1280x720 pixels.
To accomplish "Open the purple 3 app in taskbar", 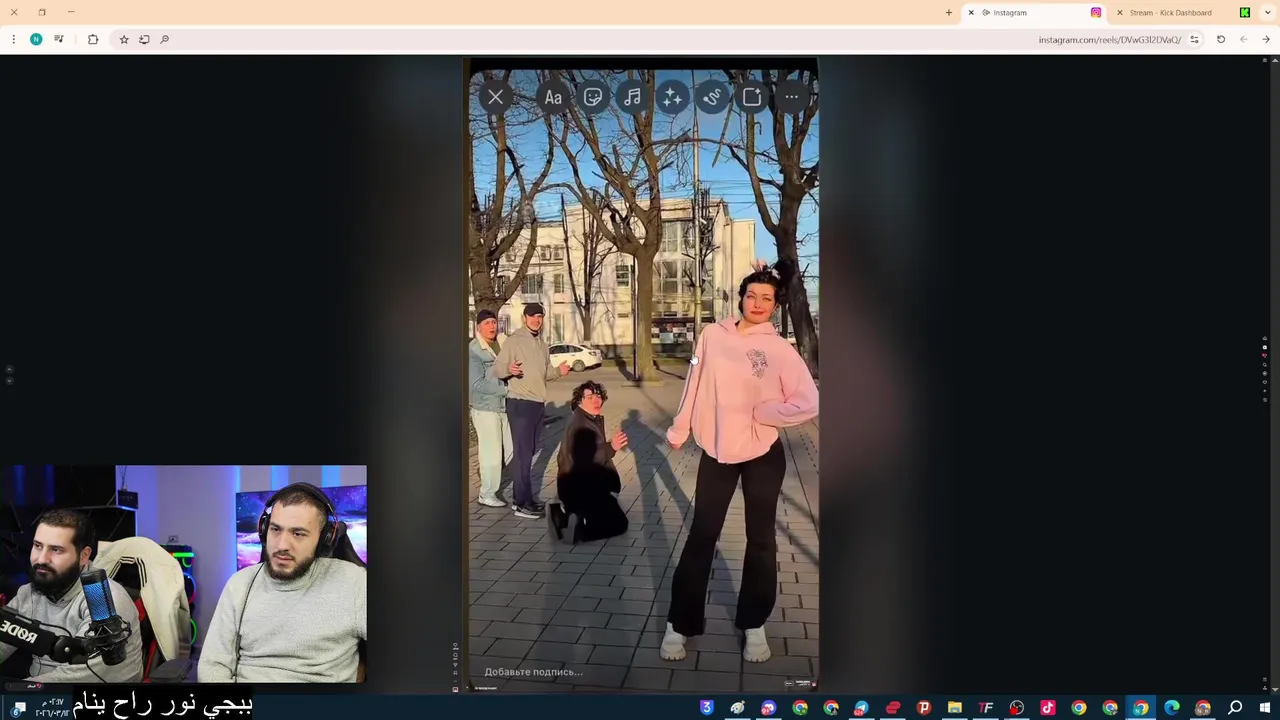I will coord(707,708).
